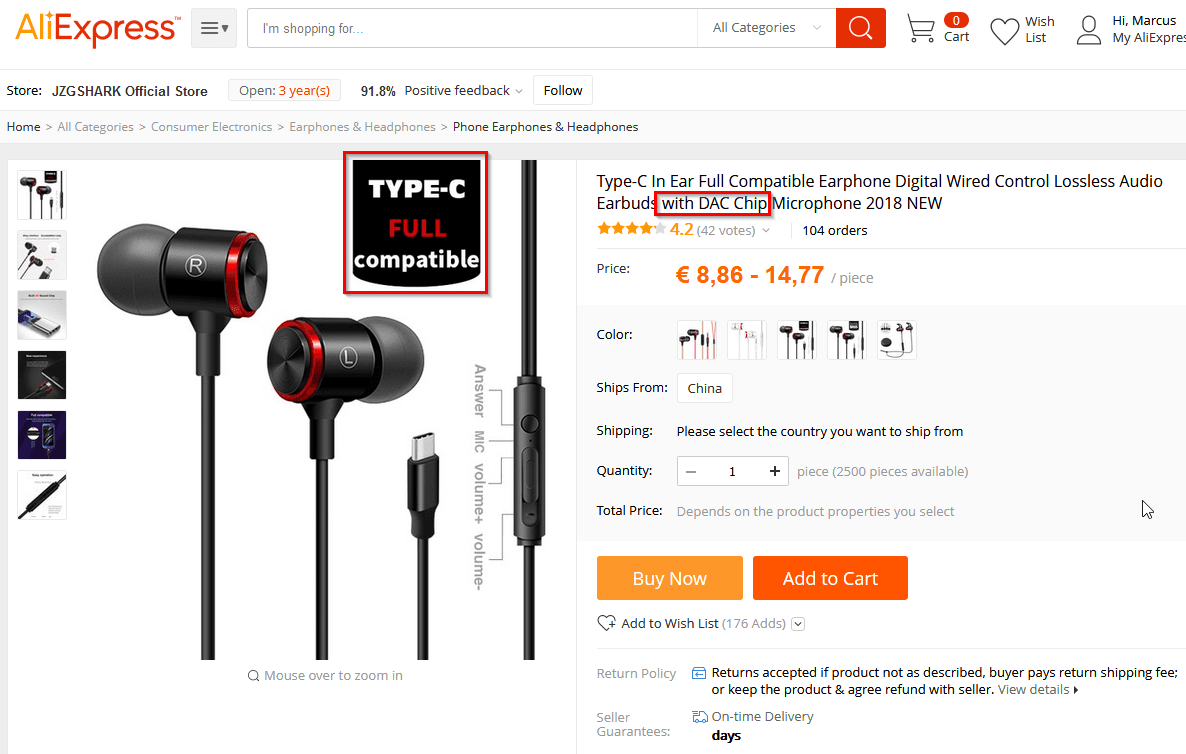Click the My AliExpress user profile icon
This screenshot has width=1186, height=754.
[1088, 30]
